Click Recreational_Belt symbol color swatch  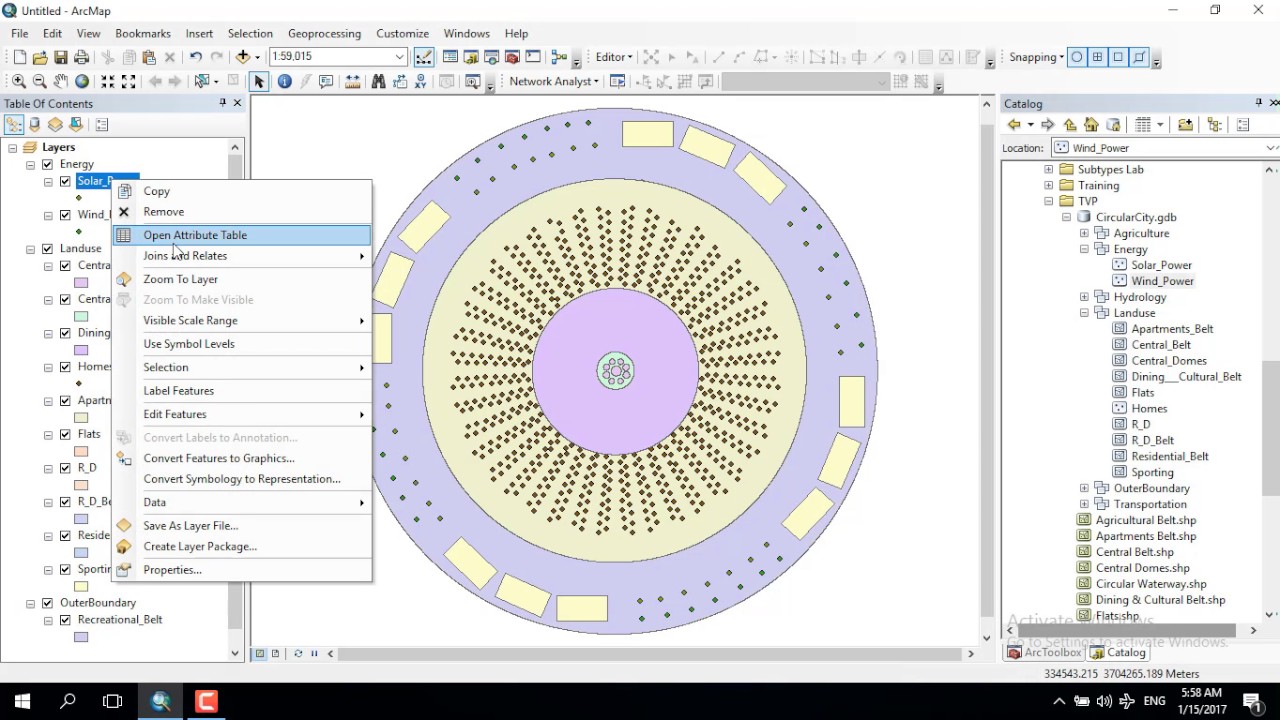81,637
